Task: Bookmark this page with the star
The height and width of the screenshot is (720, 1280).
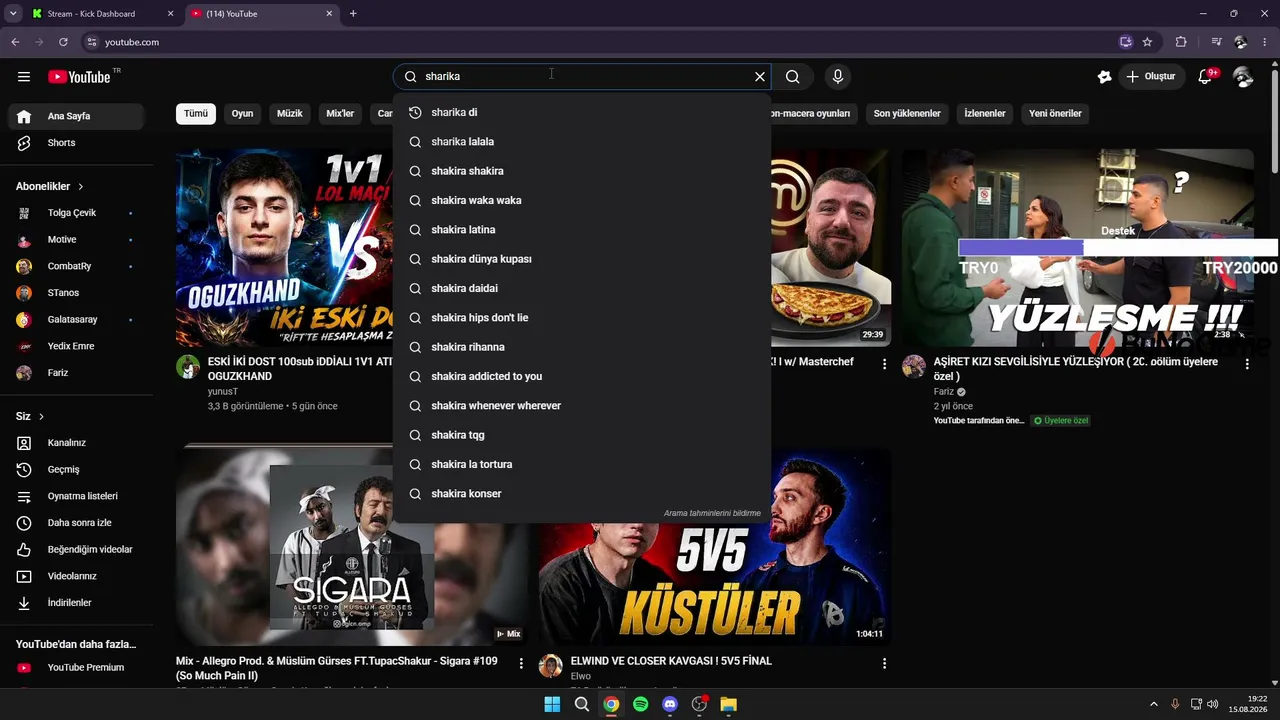Action: (x=1147, y=42)
